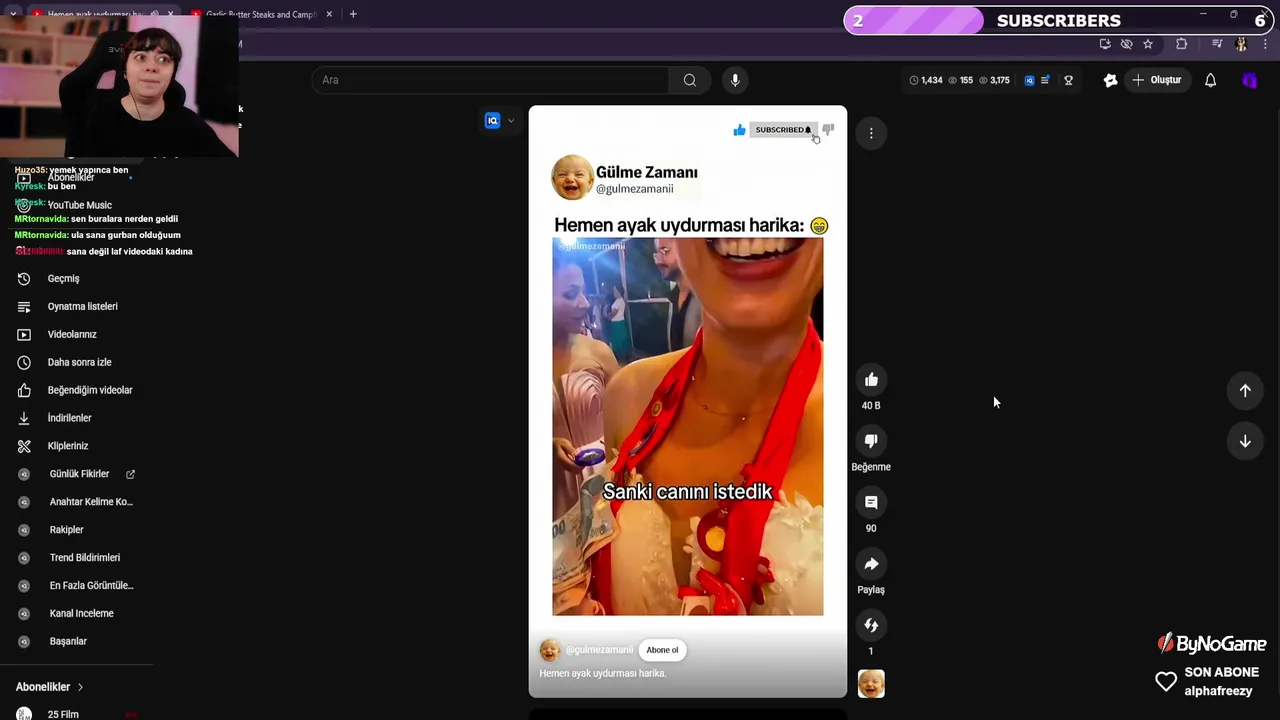Click the blue thumbs-up above the Short

739,130
